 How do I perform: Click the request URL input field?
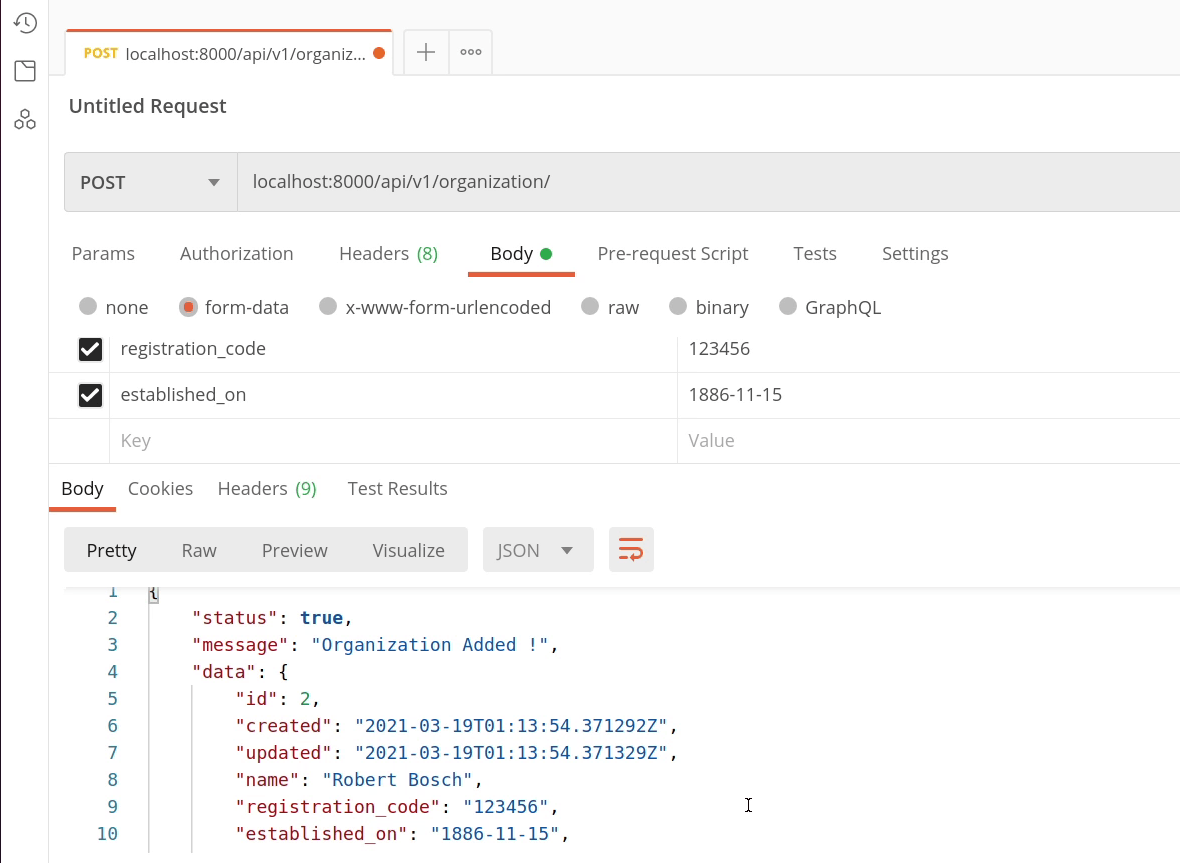pyautogui.click(x=700, y=182)
